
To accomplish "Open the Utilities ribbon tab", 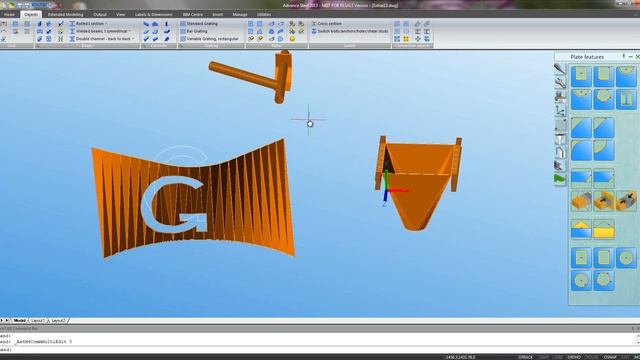I will pyautogui.click(x=264, y=14).
